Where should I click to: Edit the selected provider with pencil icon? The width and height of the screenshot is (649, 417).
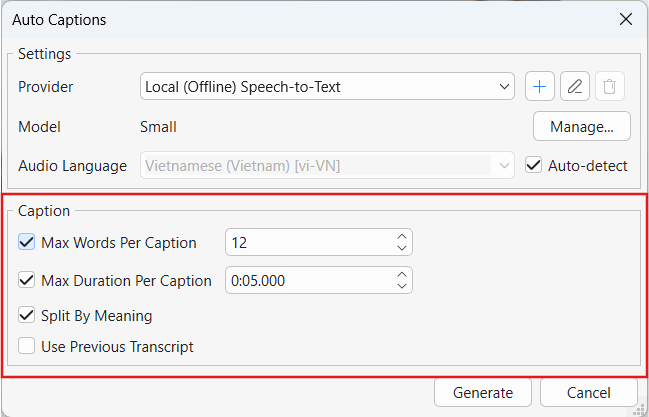click(575, 87)
